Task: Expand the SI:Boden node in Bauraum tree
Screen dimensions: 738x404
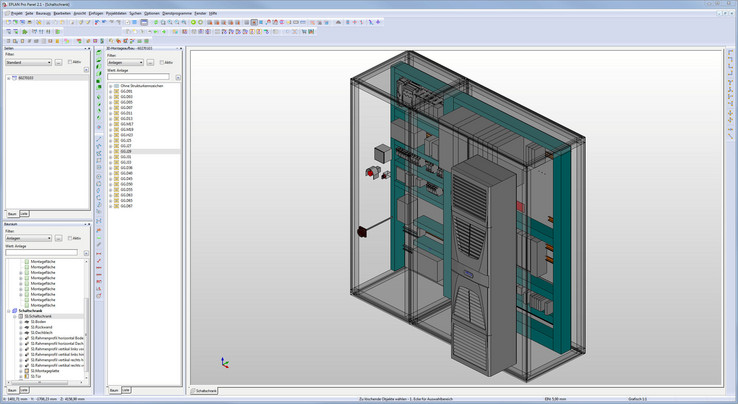Action: (x=21, y=321)
